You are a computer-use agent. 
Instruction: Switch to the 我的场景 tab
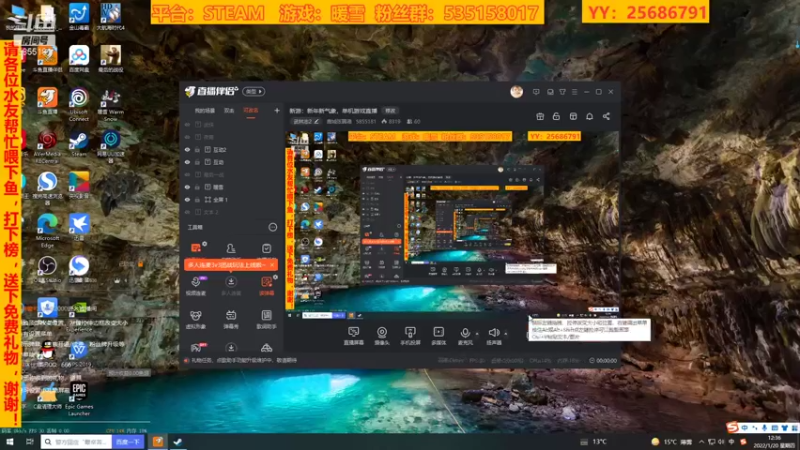tap(205, 111)
